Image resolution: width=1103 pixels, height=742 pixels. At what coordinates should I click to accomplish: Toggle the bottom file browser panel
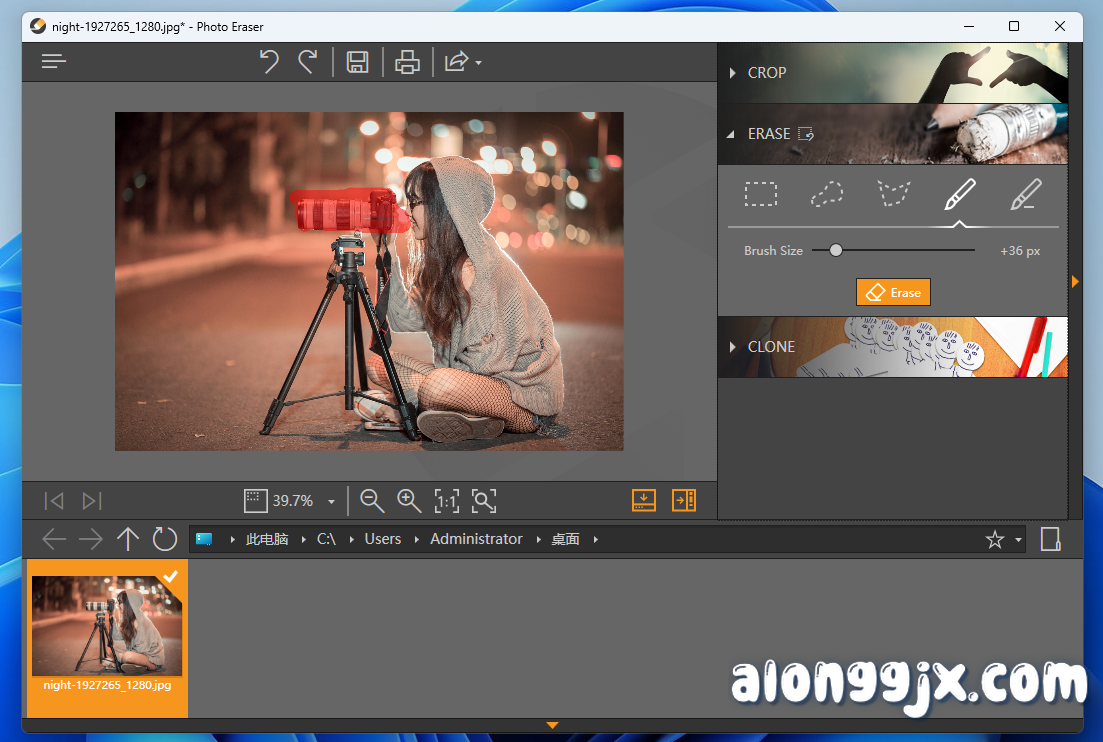[x=643, y=500]
